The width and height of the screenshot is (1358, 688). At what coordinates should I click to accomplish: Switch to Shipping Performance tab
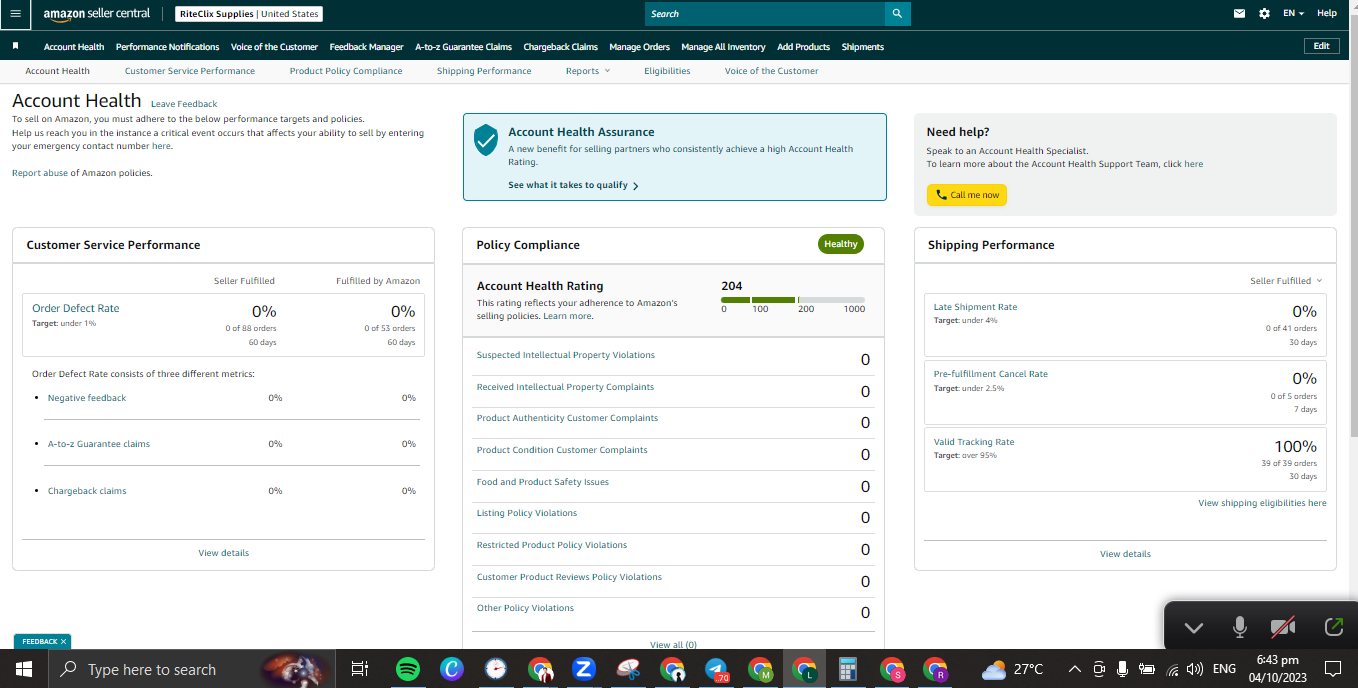click(x=484, y=71)
